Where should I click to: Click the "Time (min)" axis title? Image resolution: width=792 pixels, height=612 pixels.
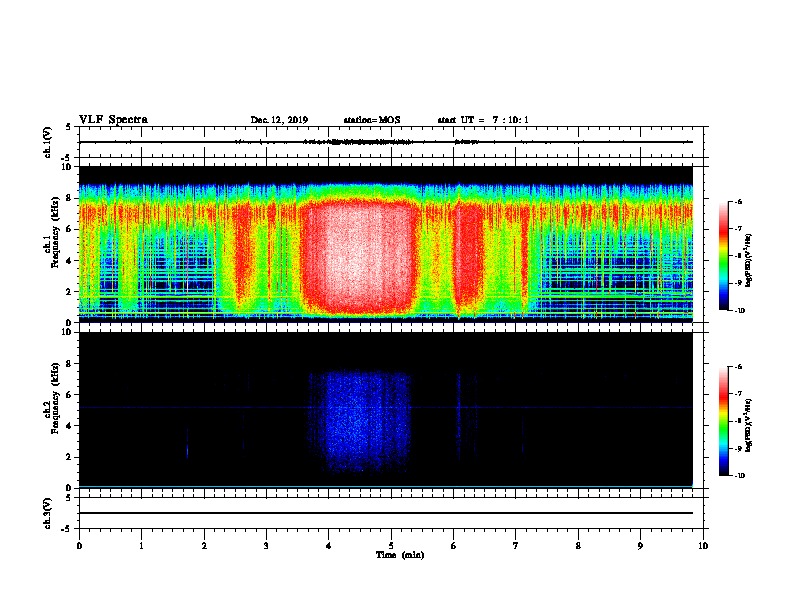click(x=400, y=555)
